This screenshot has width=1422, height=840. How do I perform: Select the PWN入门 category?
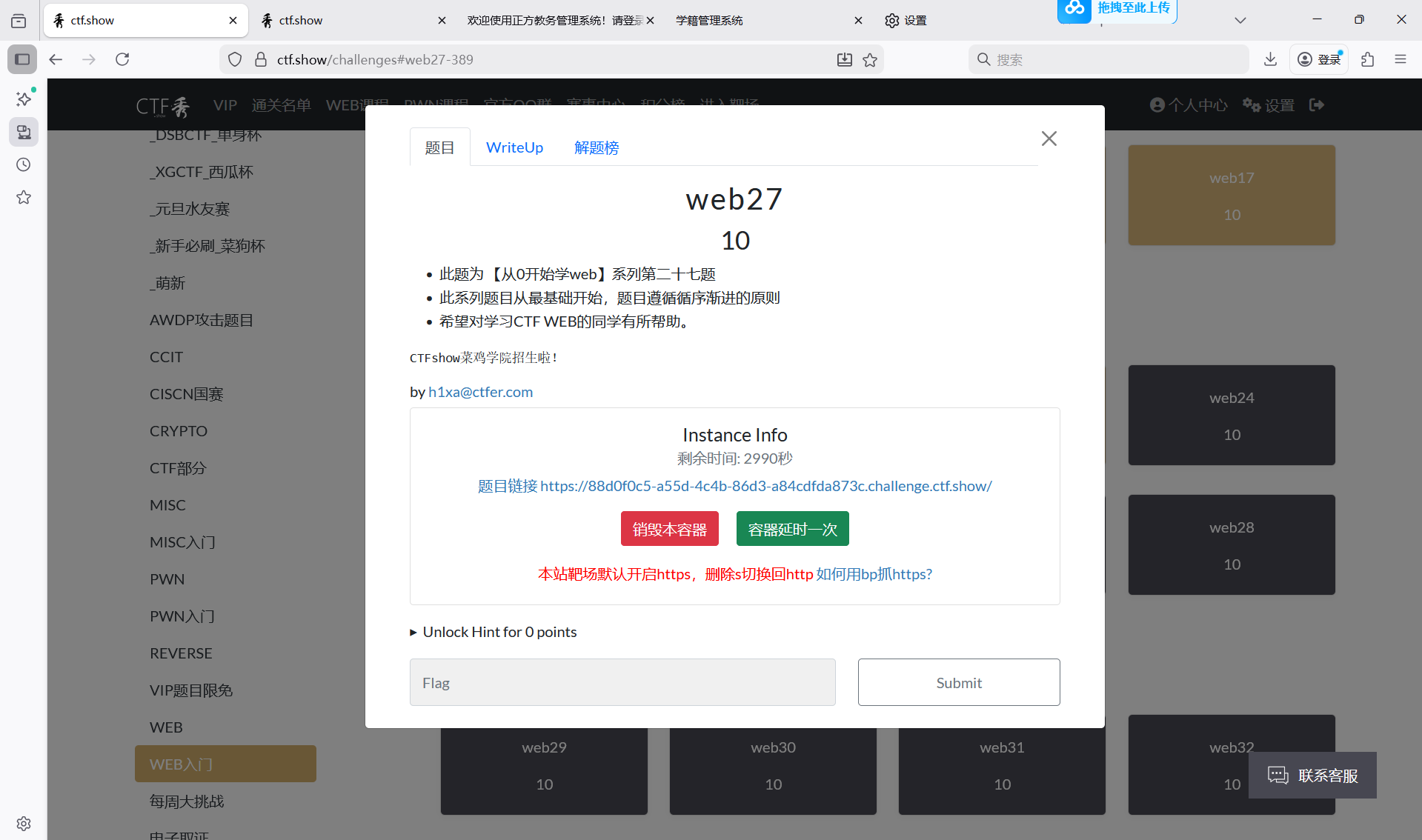[x=226, y=616]
